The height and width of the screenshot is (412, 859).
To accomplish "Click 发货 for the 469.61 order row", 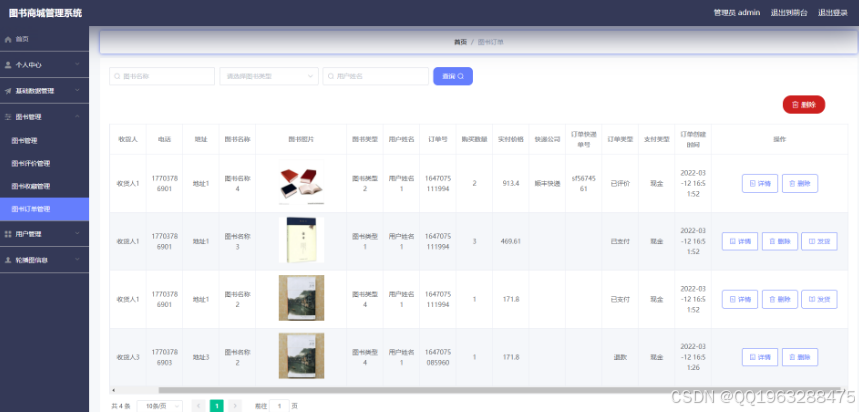I will pyautogui.click(x=820, y=241).
